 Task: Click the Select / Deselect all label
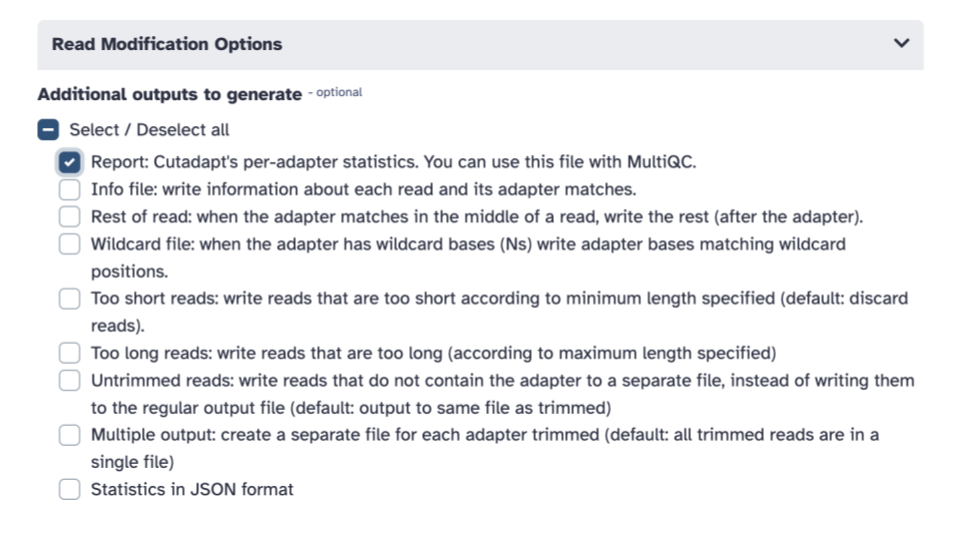[149, 130]
